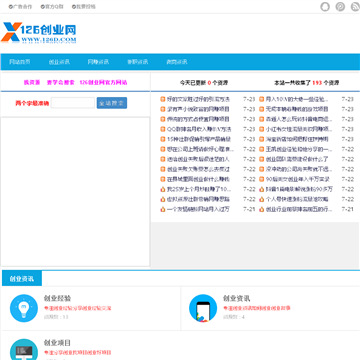Click orange icon beside 淘宝 article
360x360 pixels.
(262, 139)
